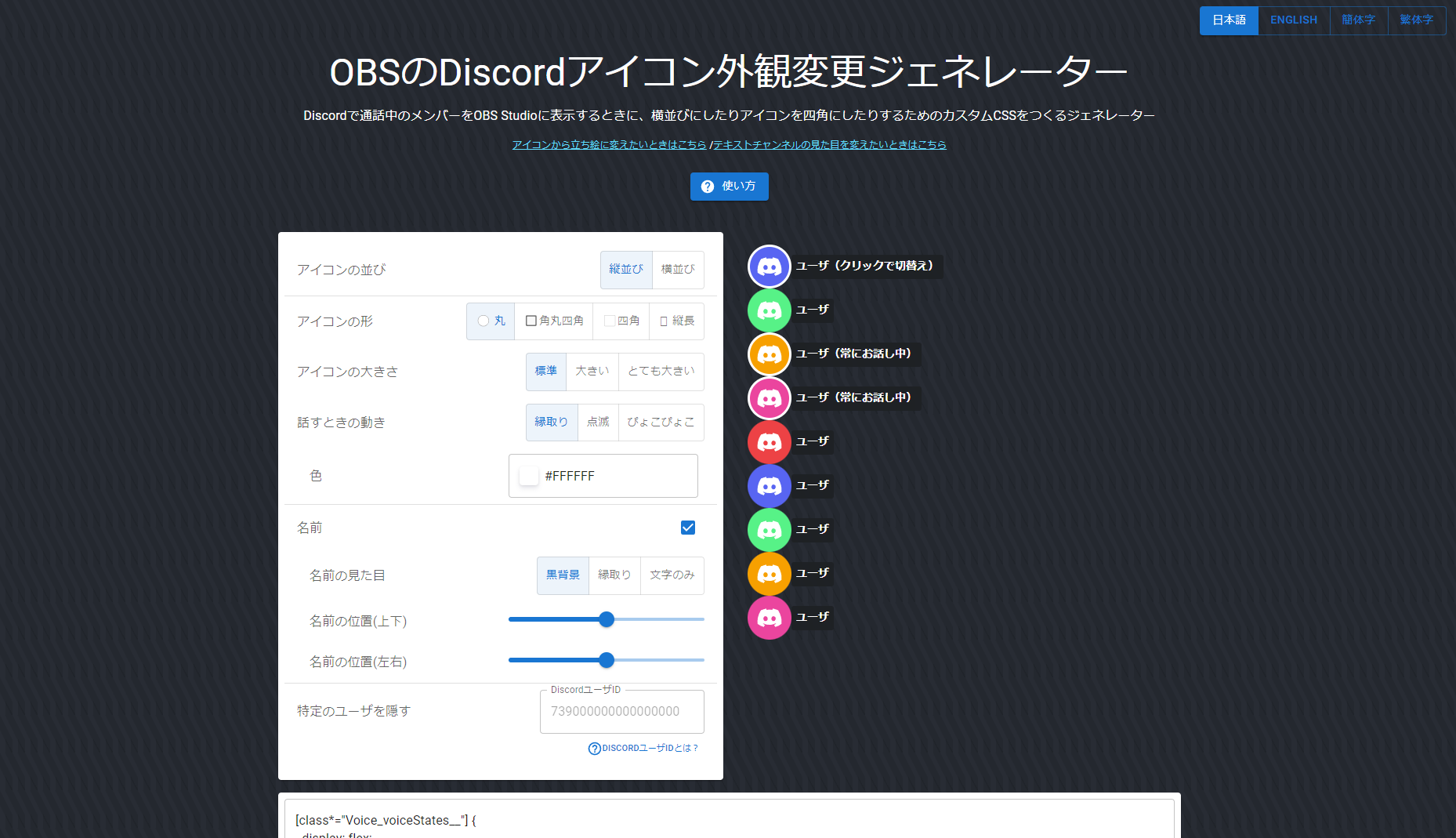Open link アイコンから立ち絵に変えたいときはこちら
This screenshot has width=1456, height=838.
point(609,145)
